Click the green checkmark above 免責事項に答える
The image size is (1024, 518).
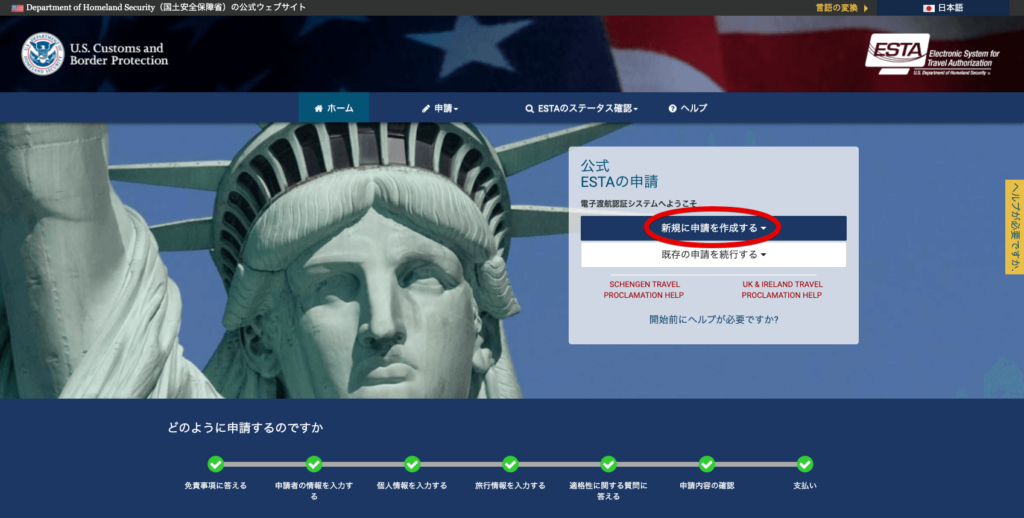tap(216, 464)
